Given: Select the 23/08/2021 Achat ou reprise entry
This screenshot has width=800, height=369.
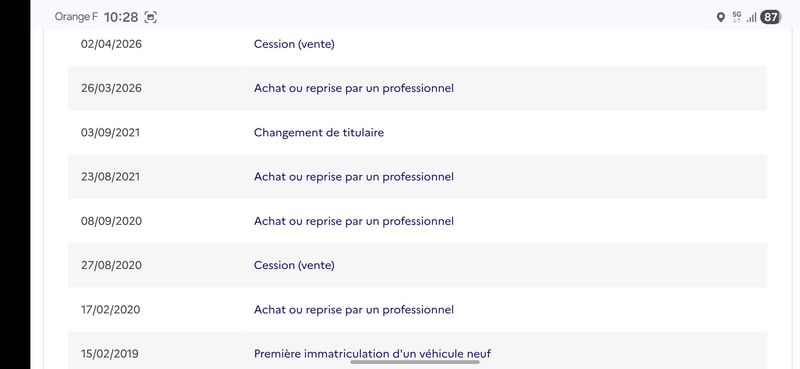Looking at the screenshot, I should pyautogui.click(x=417, y=177).
